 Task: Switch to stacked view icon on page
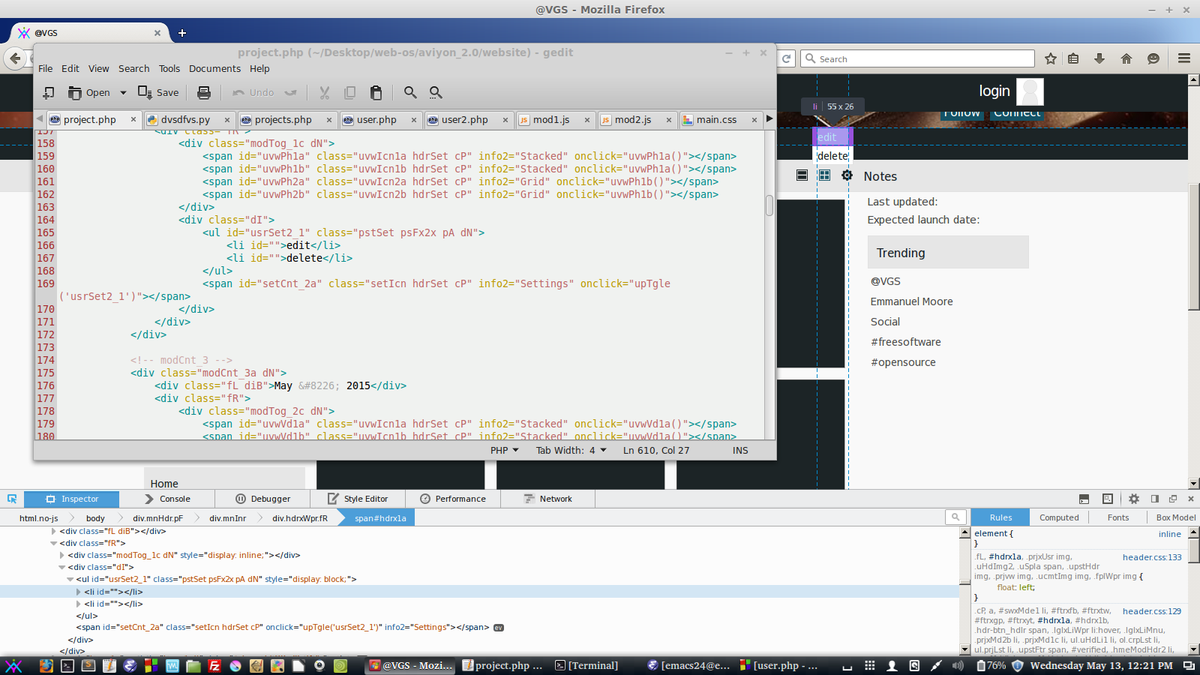click(x=802, y=176)
